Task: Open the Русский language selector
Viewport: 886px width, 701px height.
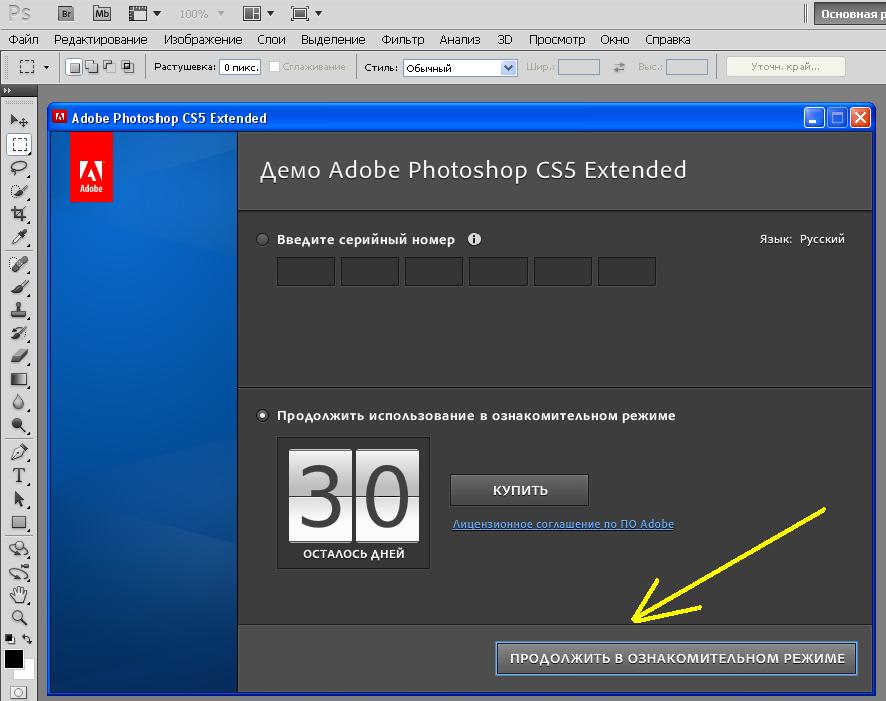Action: [822, 239]
